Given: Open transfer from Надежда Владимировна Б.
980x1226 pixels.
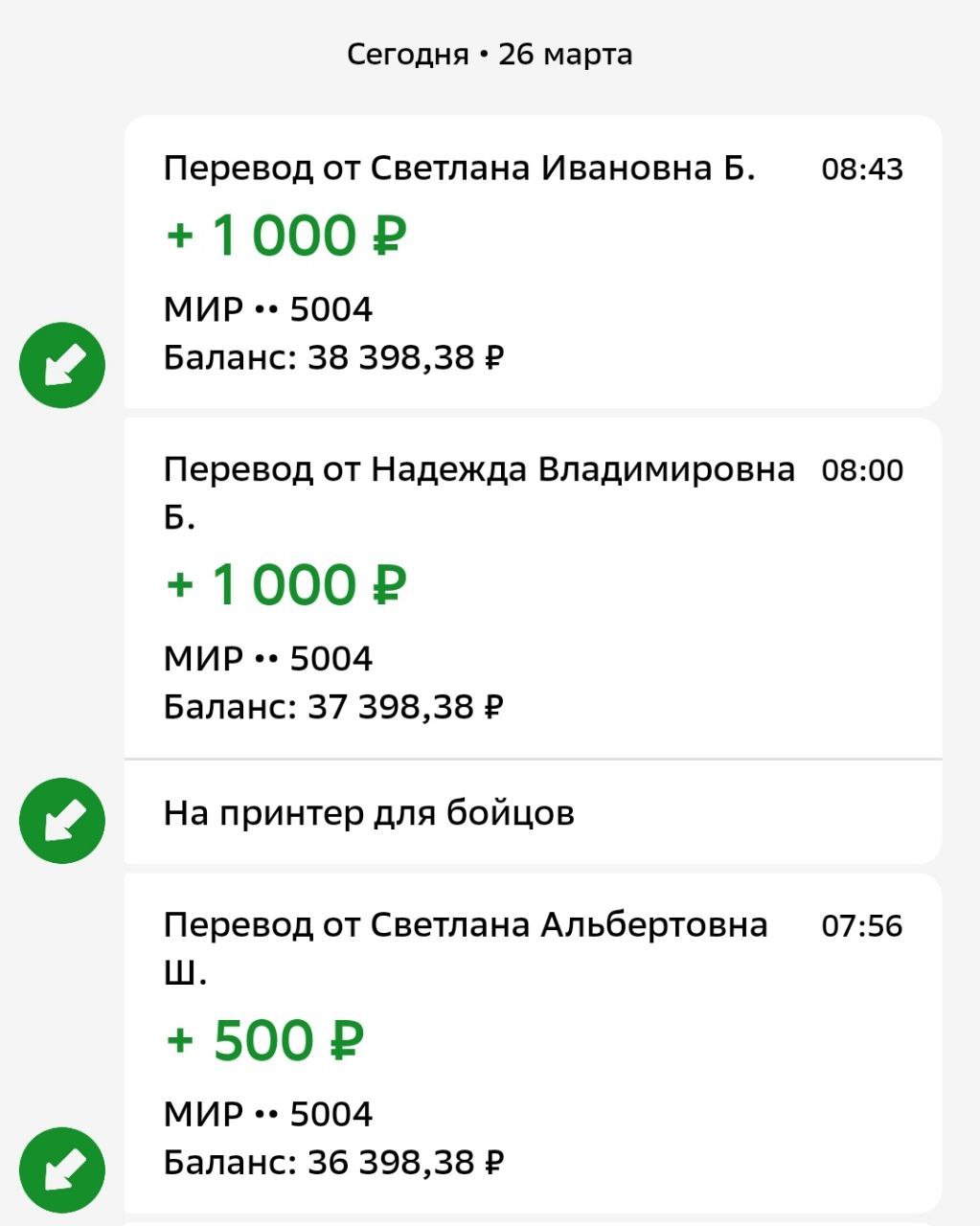Looking at the screenshot, I should click(x=533, y=588).
